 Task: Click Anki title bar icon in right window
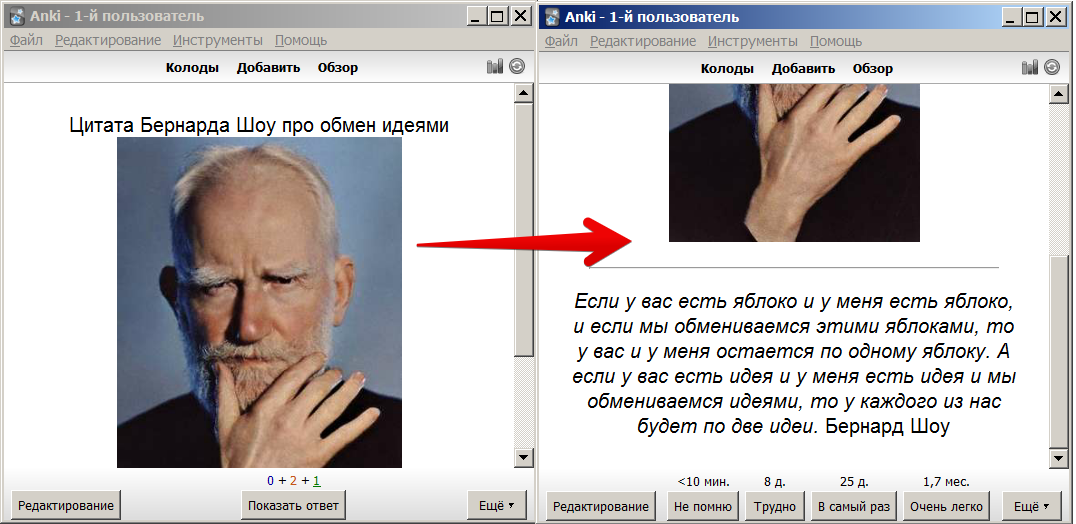pyautogui.click(x=551, y=16)
